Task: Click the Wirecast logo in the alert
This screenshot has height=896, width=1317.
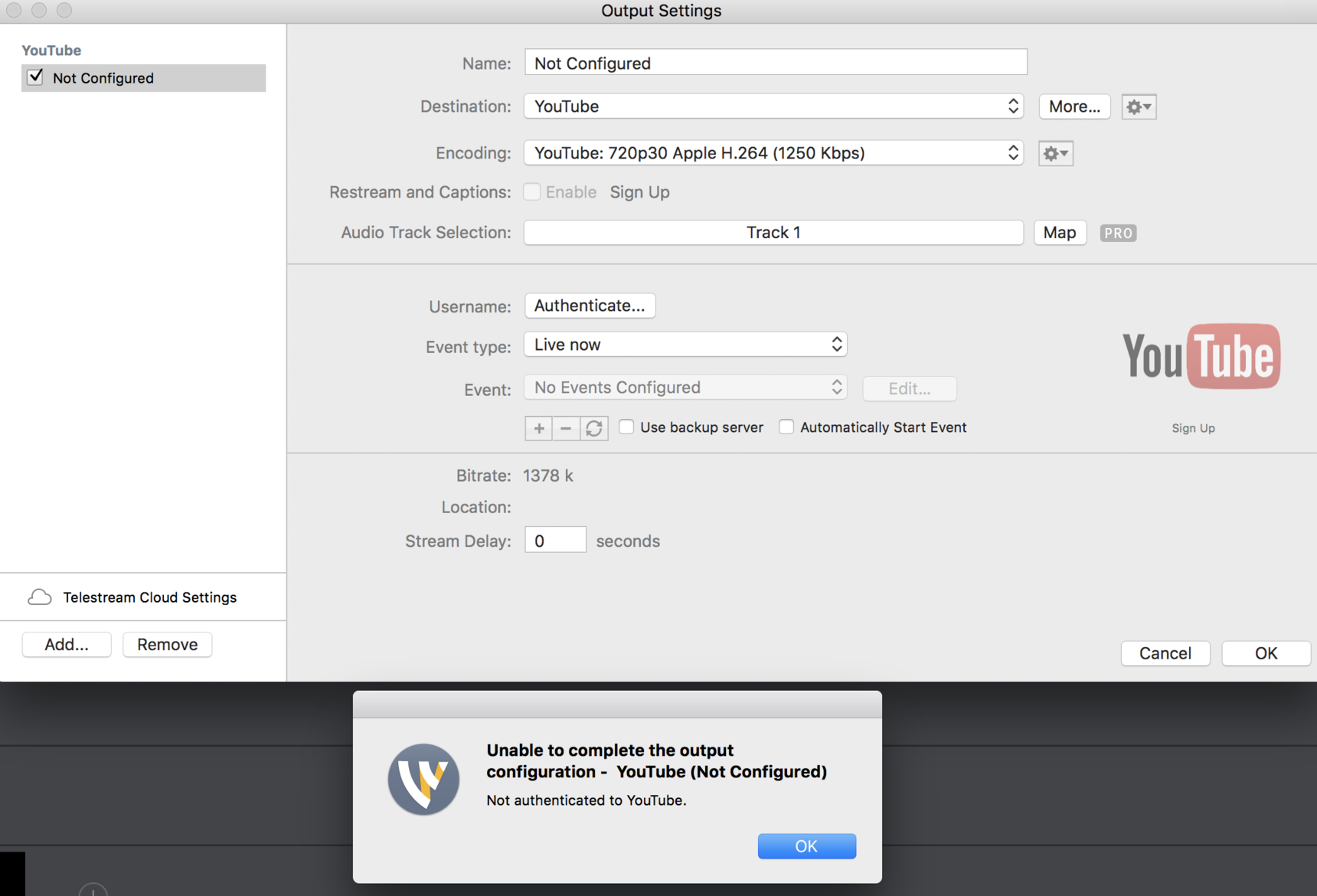Action: (423, 779)
